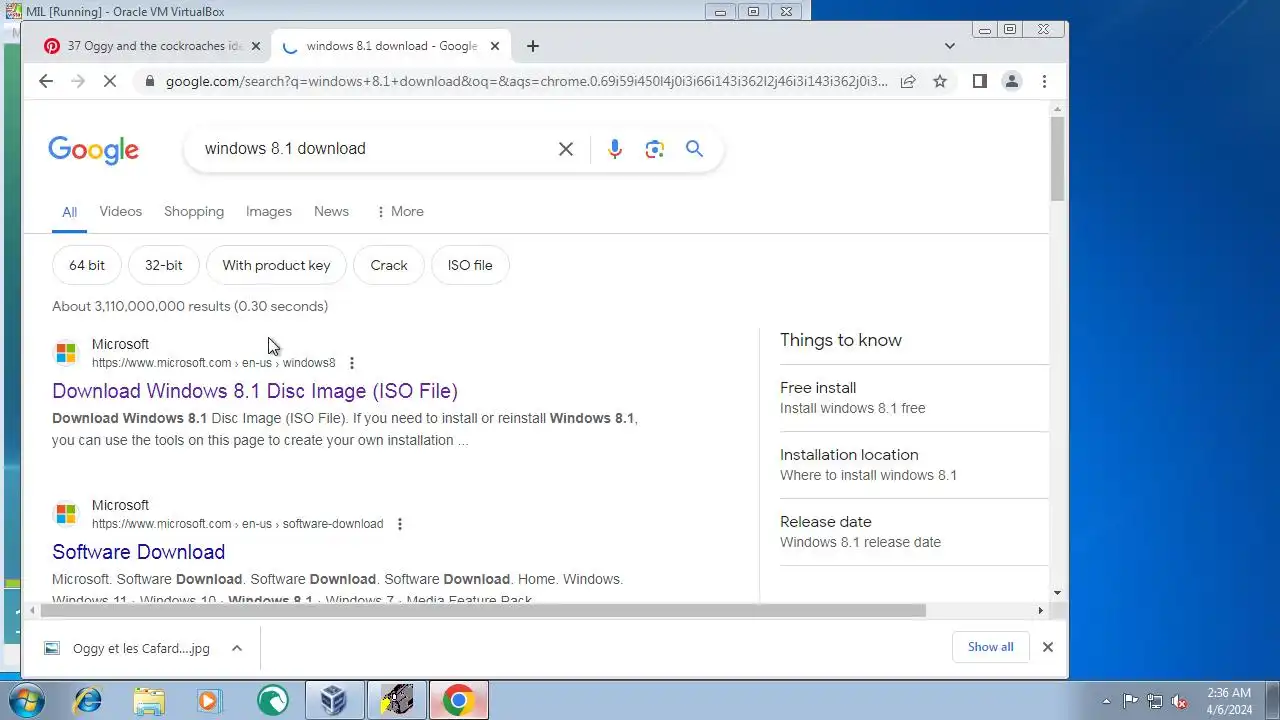Filter results by 32-bit chip
1280x720 pixels.
pos(164,266)
